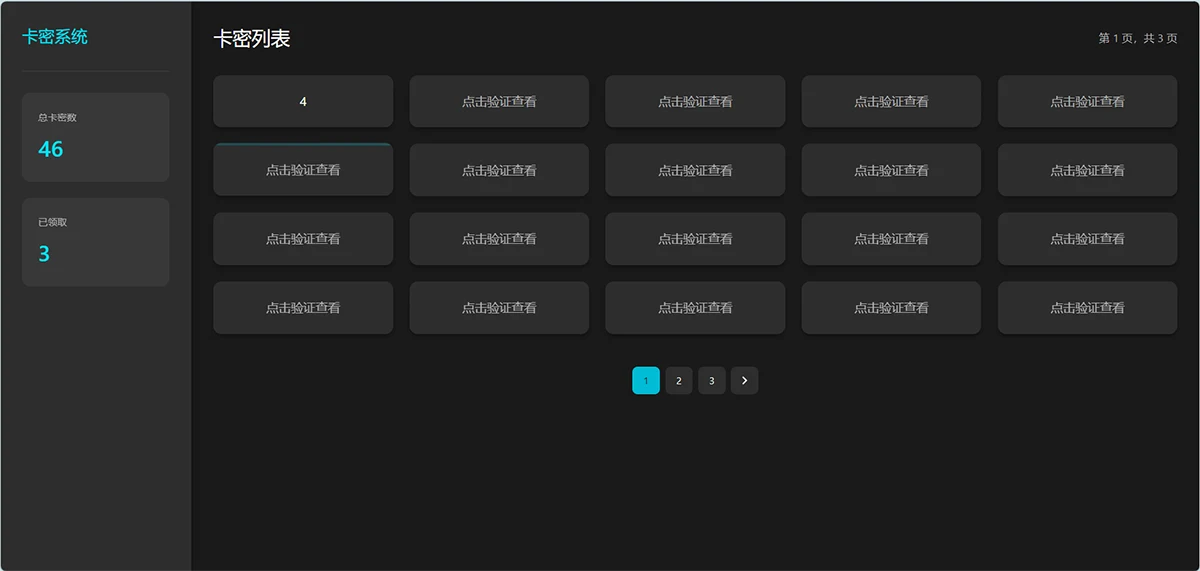Click the fourth card in third row

[891, 239]
